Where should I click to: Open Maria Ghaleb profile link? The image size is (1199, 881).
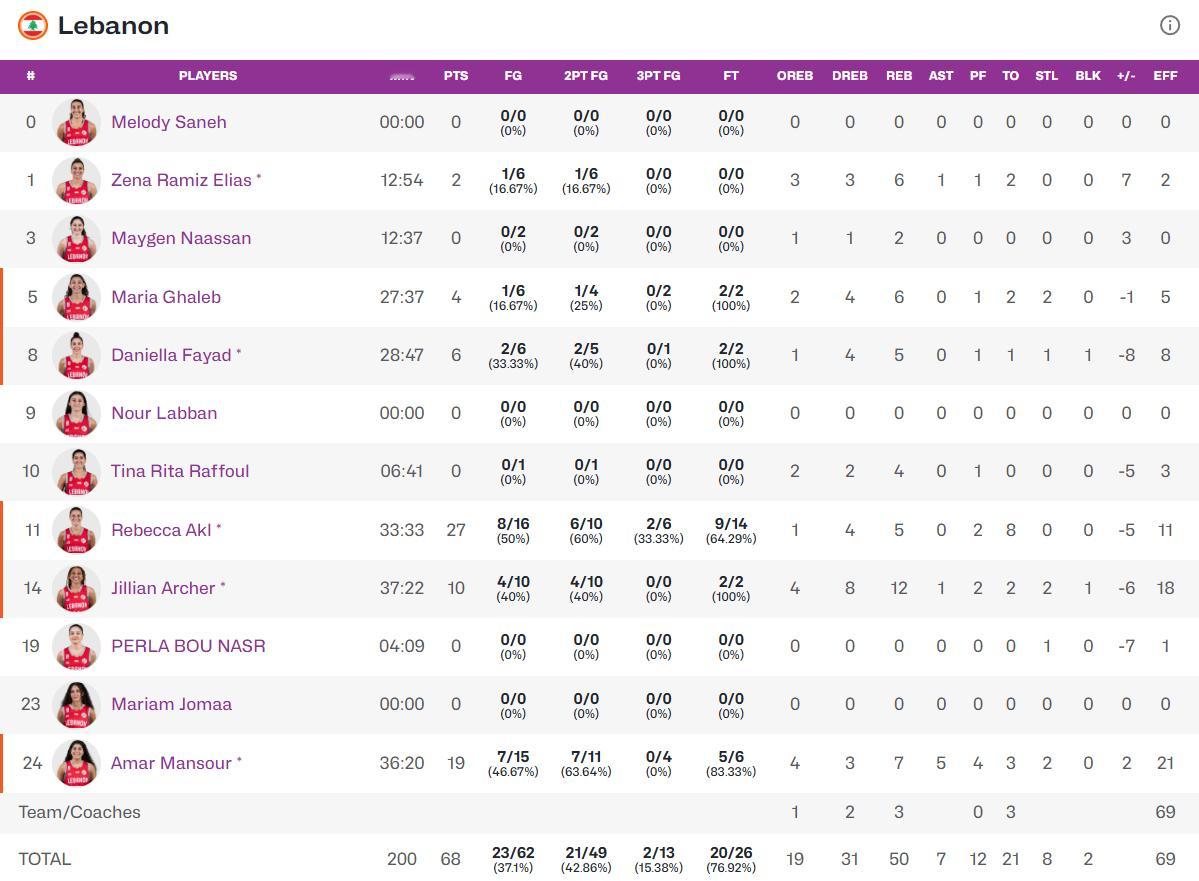166,297
